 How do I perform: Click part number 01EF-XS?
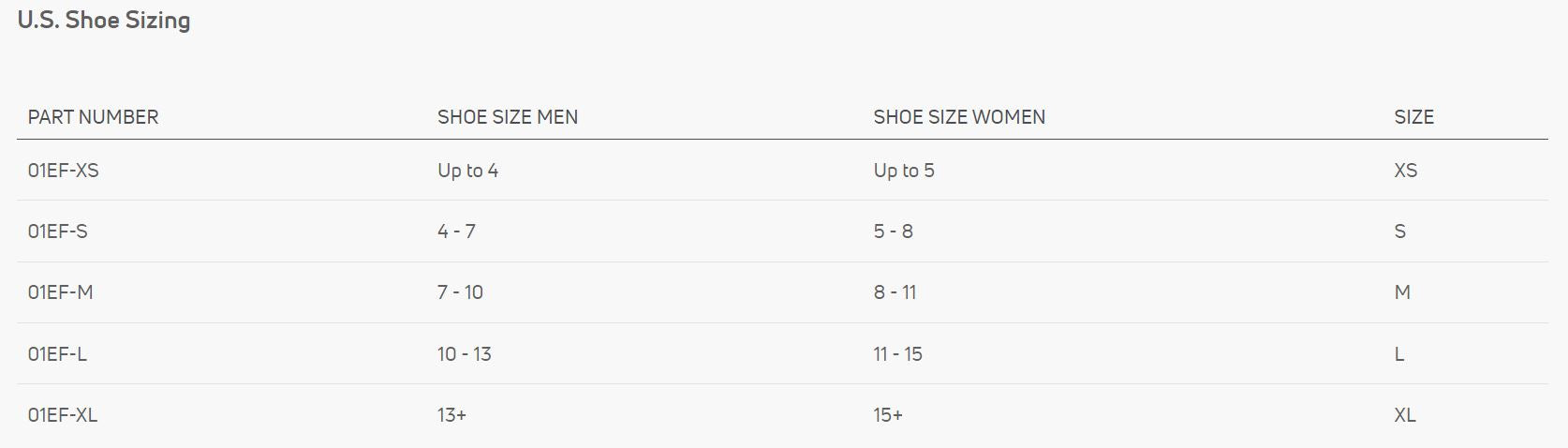(63, 171)
